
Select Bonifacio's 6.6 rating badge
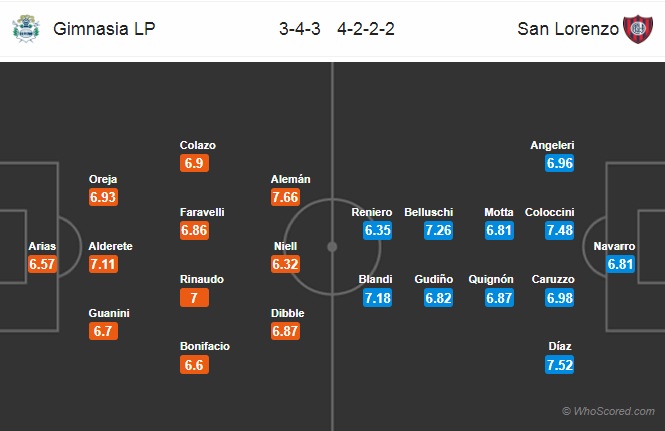(194, 365)
